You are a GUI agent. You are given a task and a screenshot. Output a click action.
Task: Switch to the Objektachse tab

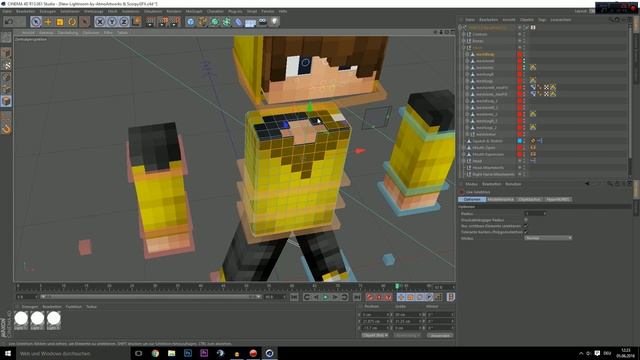click(x=529, y=199)
